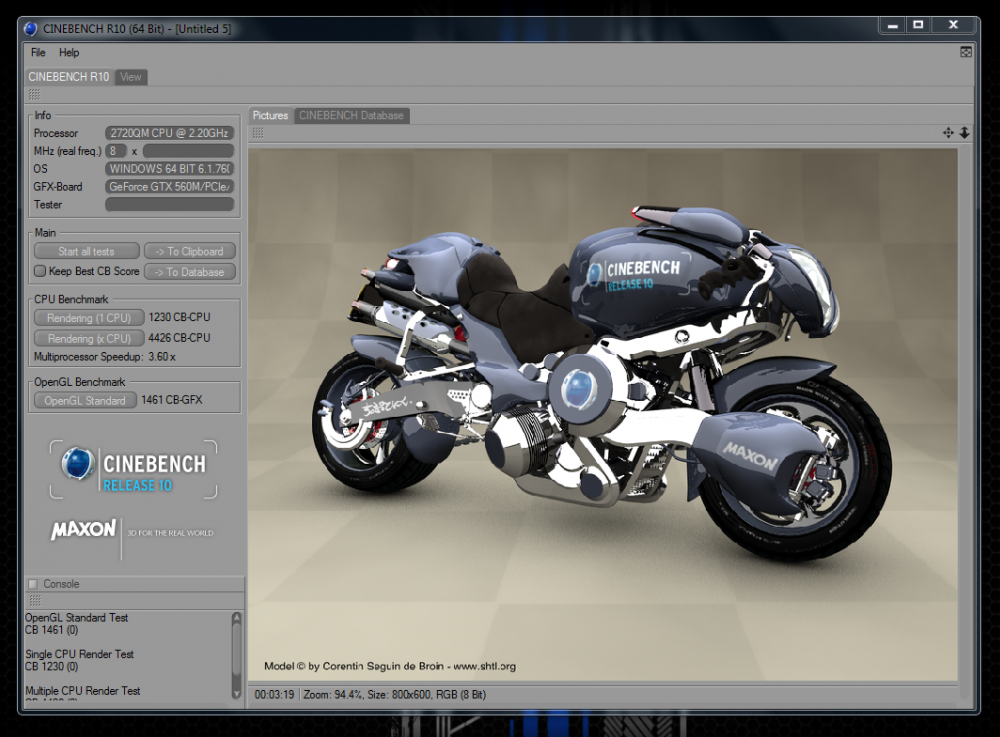Click the move/pan view icon above the picture
Screen dimensions: 1000x737
(948, 133)
